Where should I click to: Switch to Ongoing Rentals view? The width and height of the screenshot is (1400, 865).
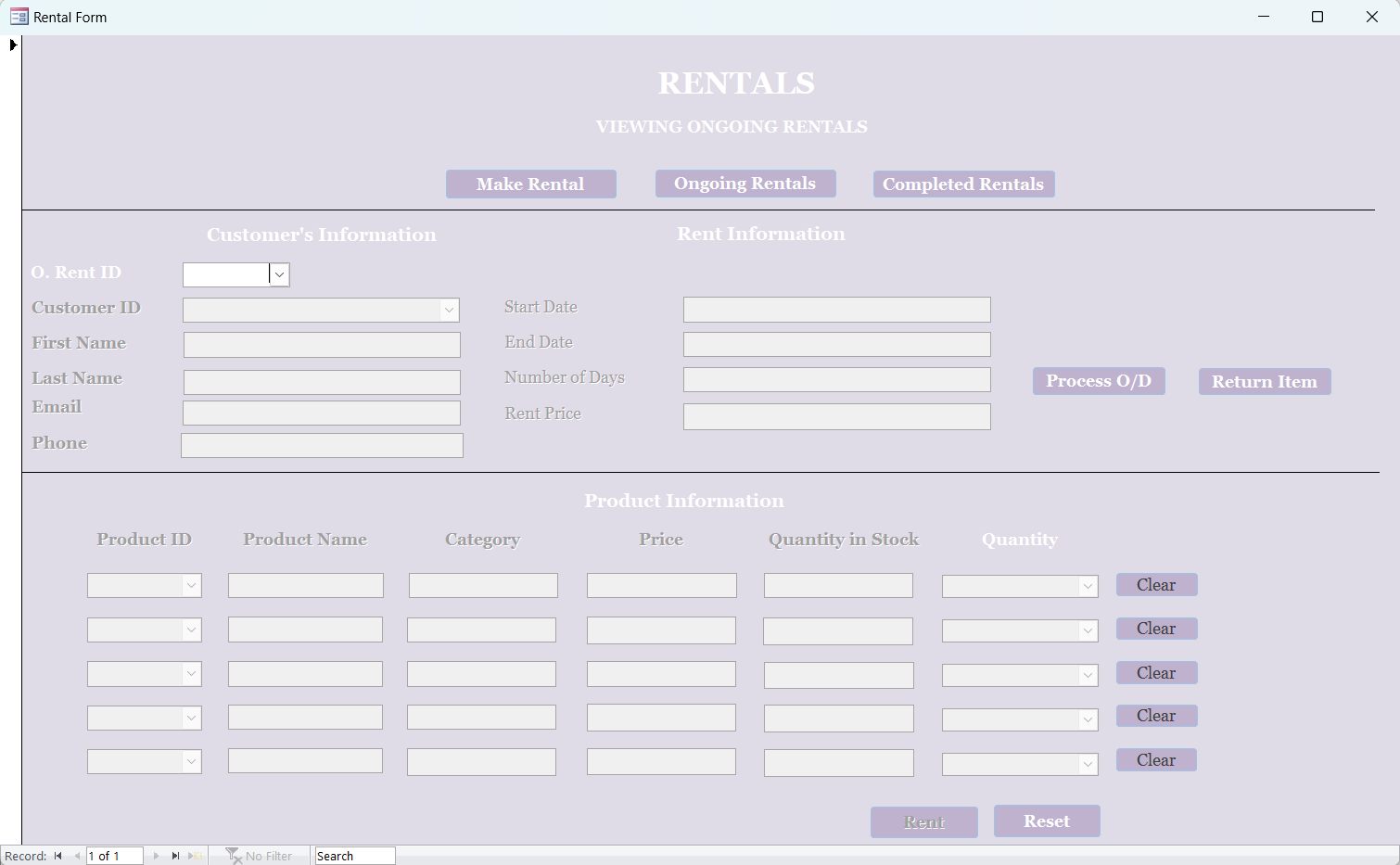pyautogui.click(x=745, y=184)
